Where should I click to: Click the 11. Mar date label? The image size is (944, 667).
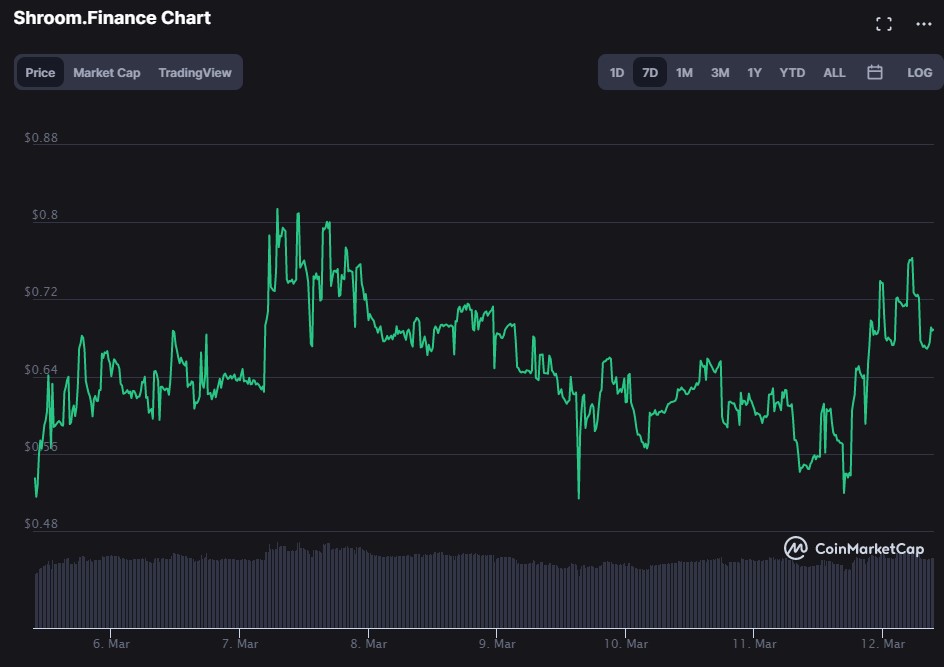754,644
